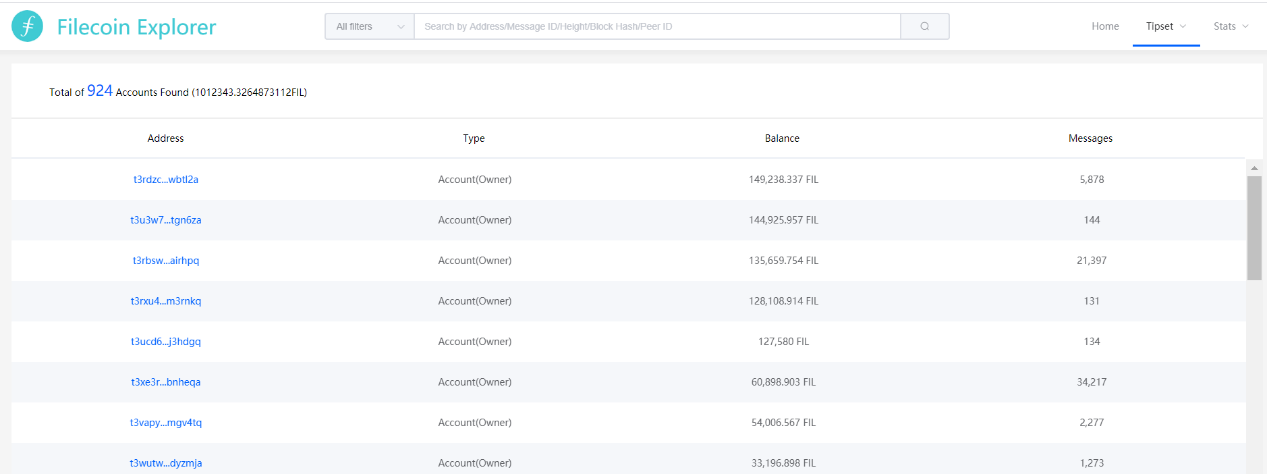The image size is (1267, 474).
Task: Open the Tipset menu
Action: (x=1166, y=26)
